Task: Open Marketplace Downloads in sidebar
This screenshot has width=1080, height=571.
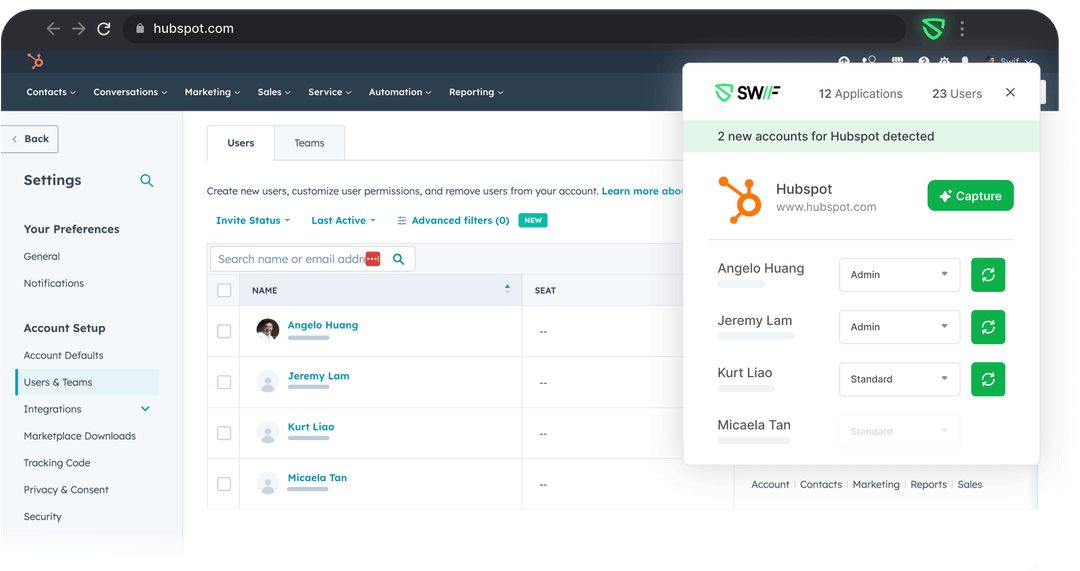Action: click(79, 436)
